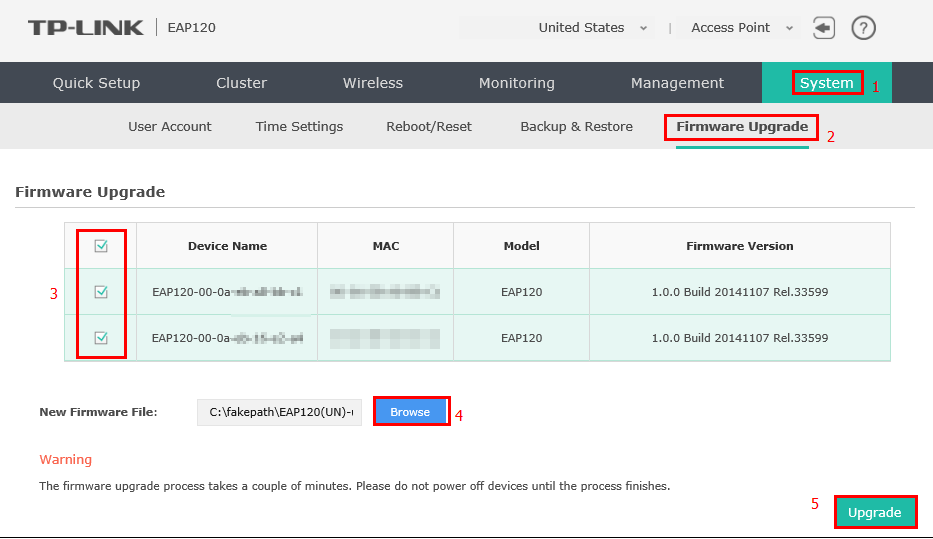Image resolution: width=933 pixels, height=539 pixels.
Task: Toggle the select-all header checkbox
Action: pos(101,246)
